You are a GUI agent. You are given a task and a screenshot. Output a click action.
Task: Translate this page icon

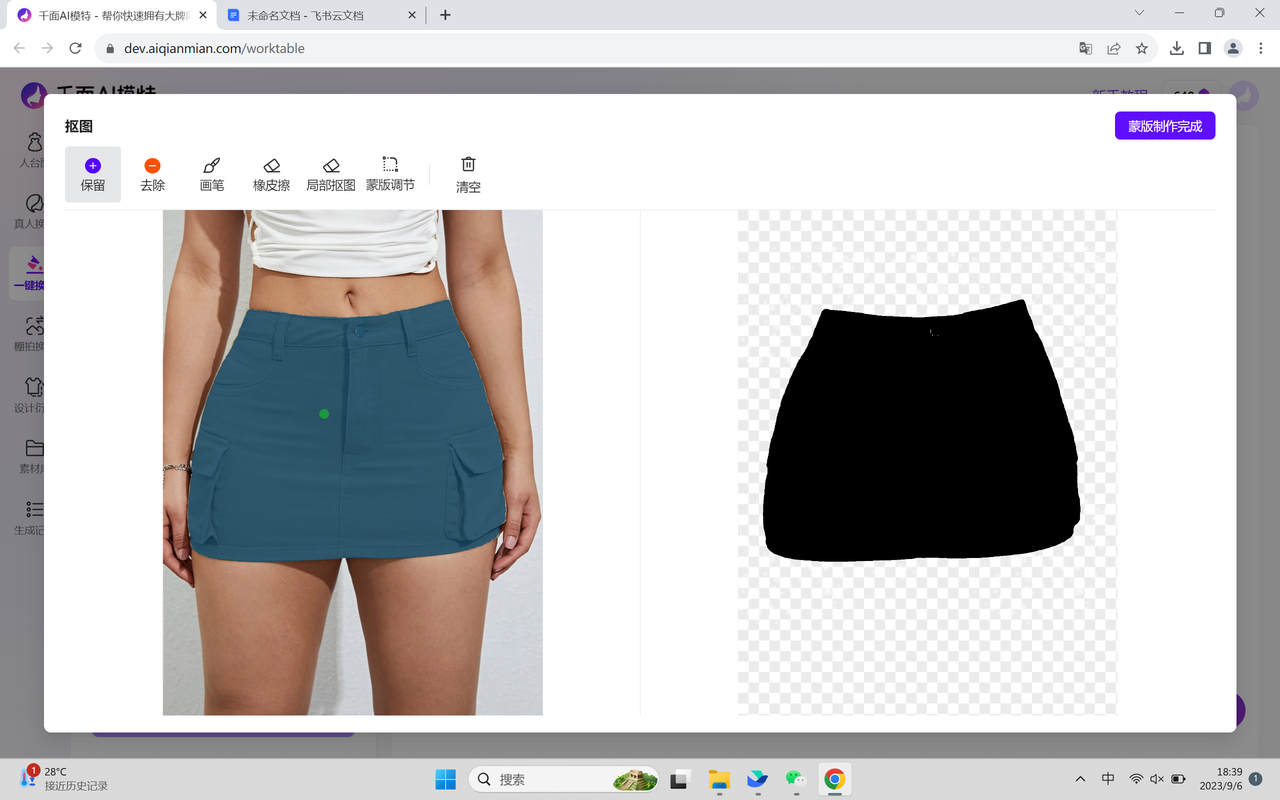point(1086,48)
